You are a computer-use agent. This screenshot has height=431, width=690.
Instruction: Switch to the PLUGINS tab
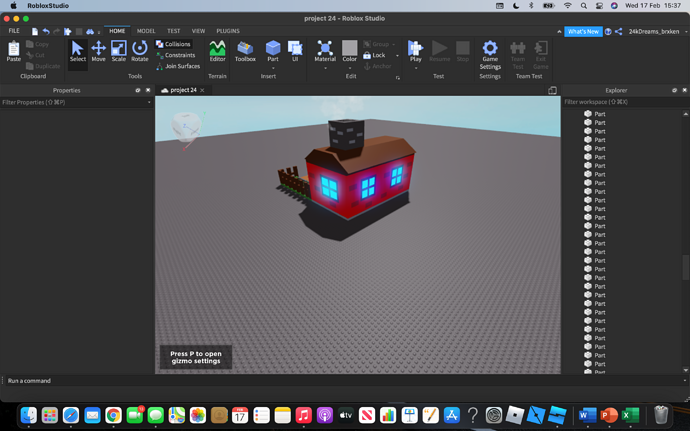(x=228, y=31)
